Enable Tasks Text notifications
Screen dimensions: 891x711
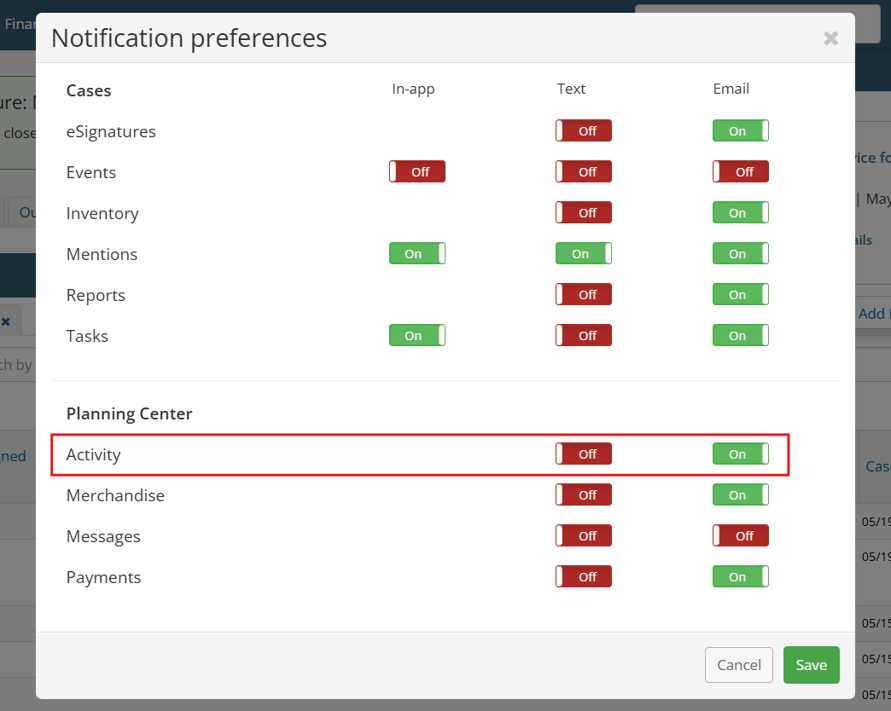[x=583, y=335]
